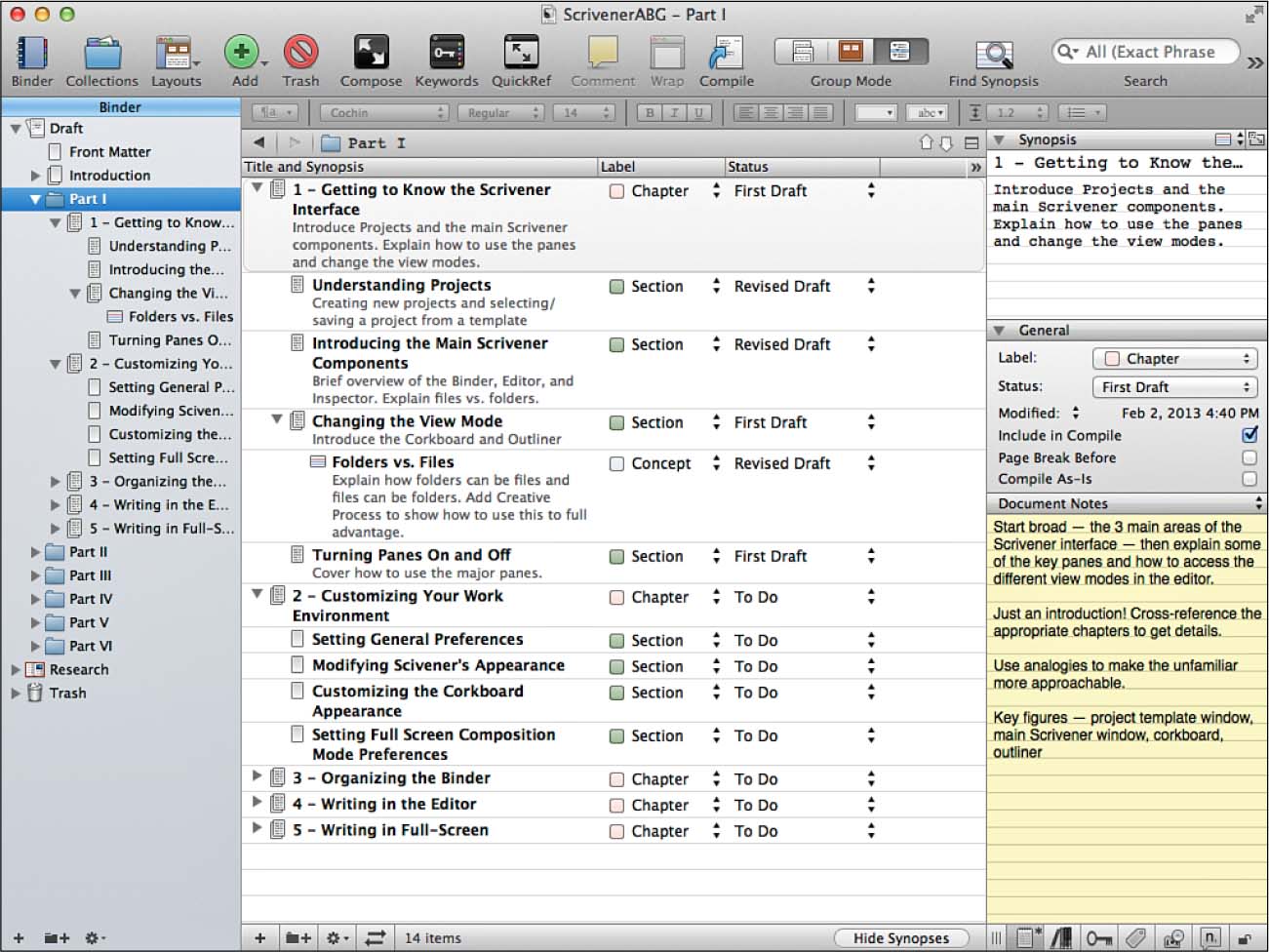
Task: Select Understanding Projects row in outliner
Action: point(613,302)
